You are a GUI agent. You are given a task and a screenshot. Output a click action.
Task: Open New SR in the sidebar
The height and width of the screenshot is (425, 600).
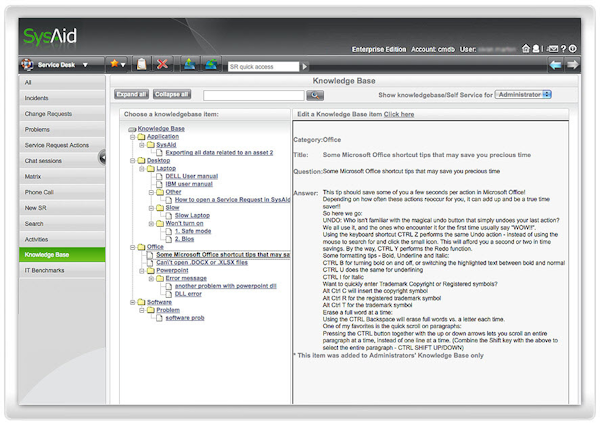pyautogui.click(x=62, y=208)
